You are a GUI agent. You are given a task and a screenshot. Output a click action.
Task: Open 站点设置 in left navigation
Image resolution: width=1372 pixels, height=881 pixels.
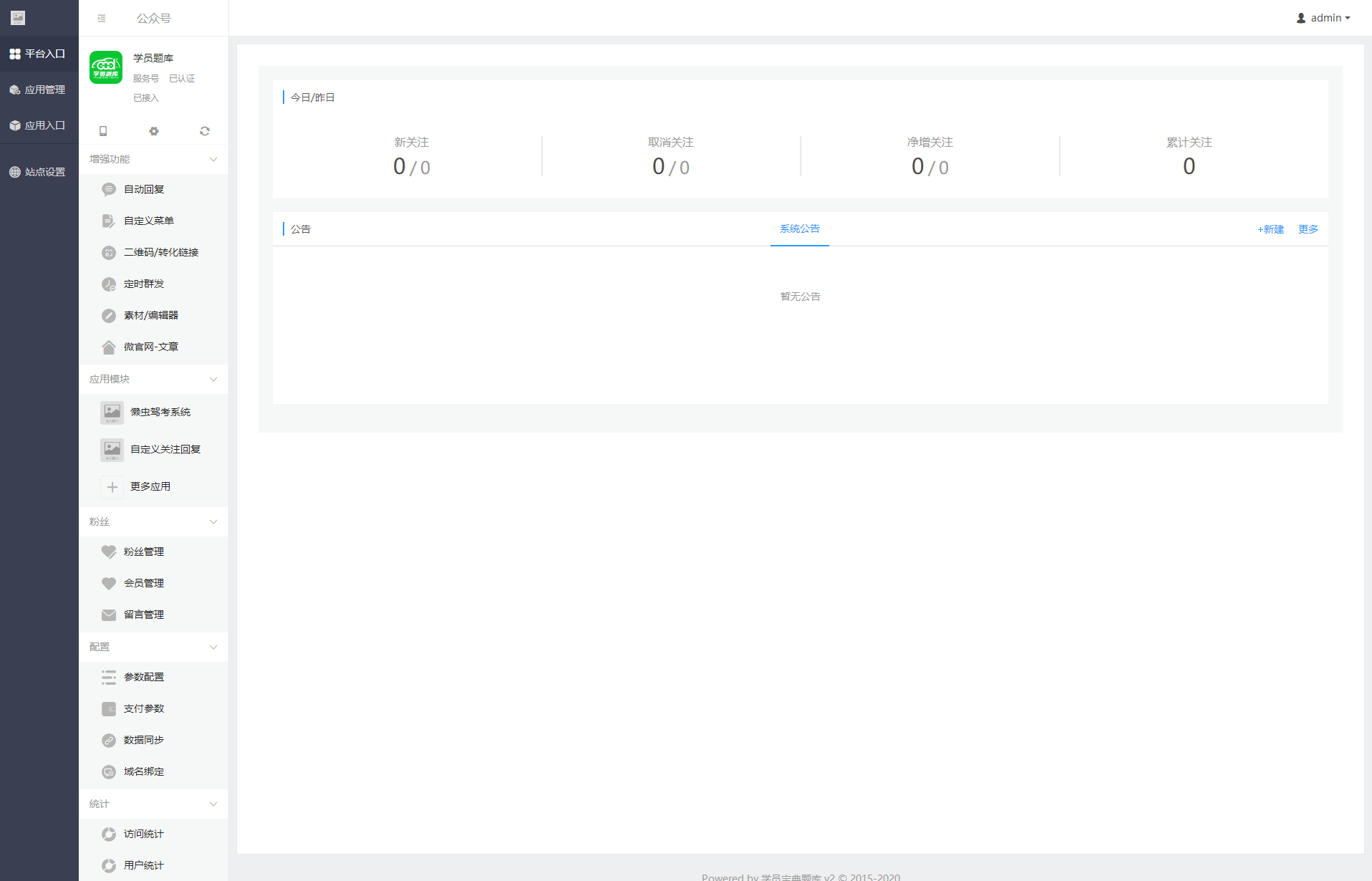pos(39,172)
